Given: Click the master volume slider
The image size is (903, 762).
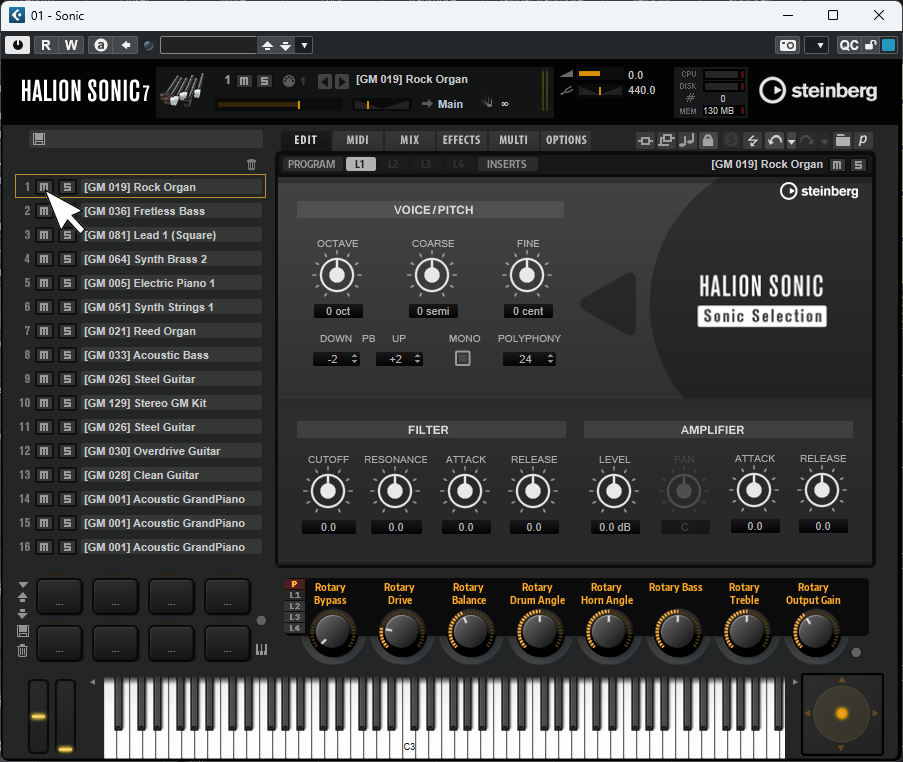Looking at the screenshot, I should tap(599, 74).
